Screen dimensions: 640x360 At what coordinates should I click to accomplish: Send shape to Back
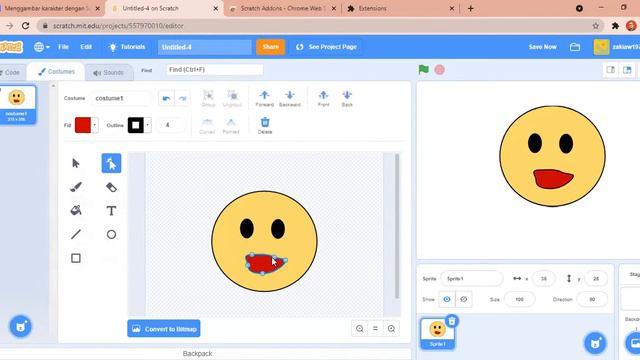click(347, 98)
